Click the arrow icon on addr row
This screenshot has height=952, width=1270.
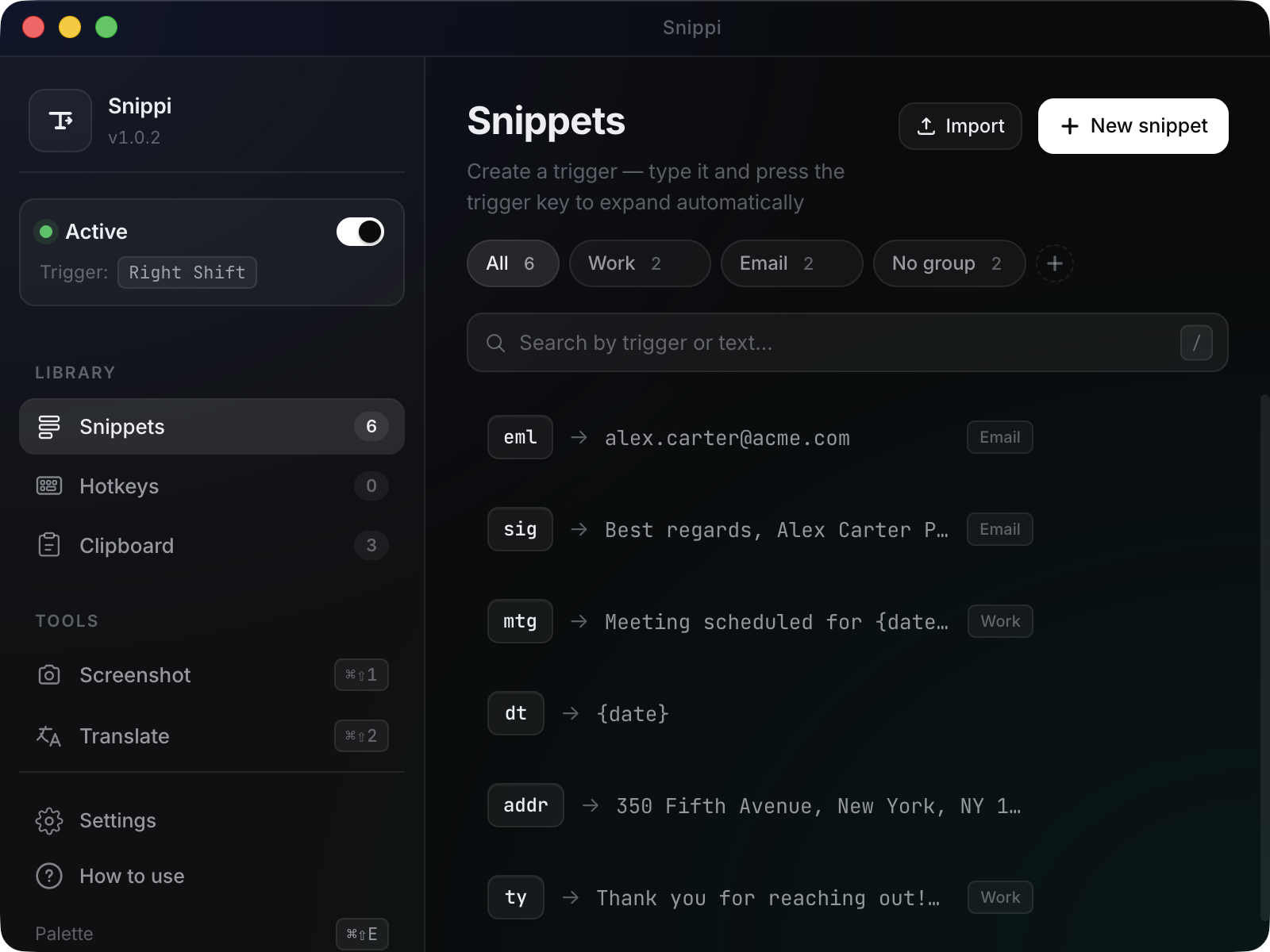pyautogui.click(x=591, y=805)
